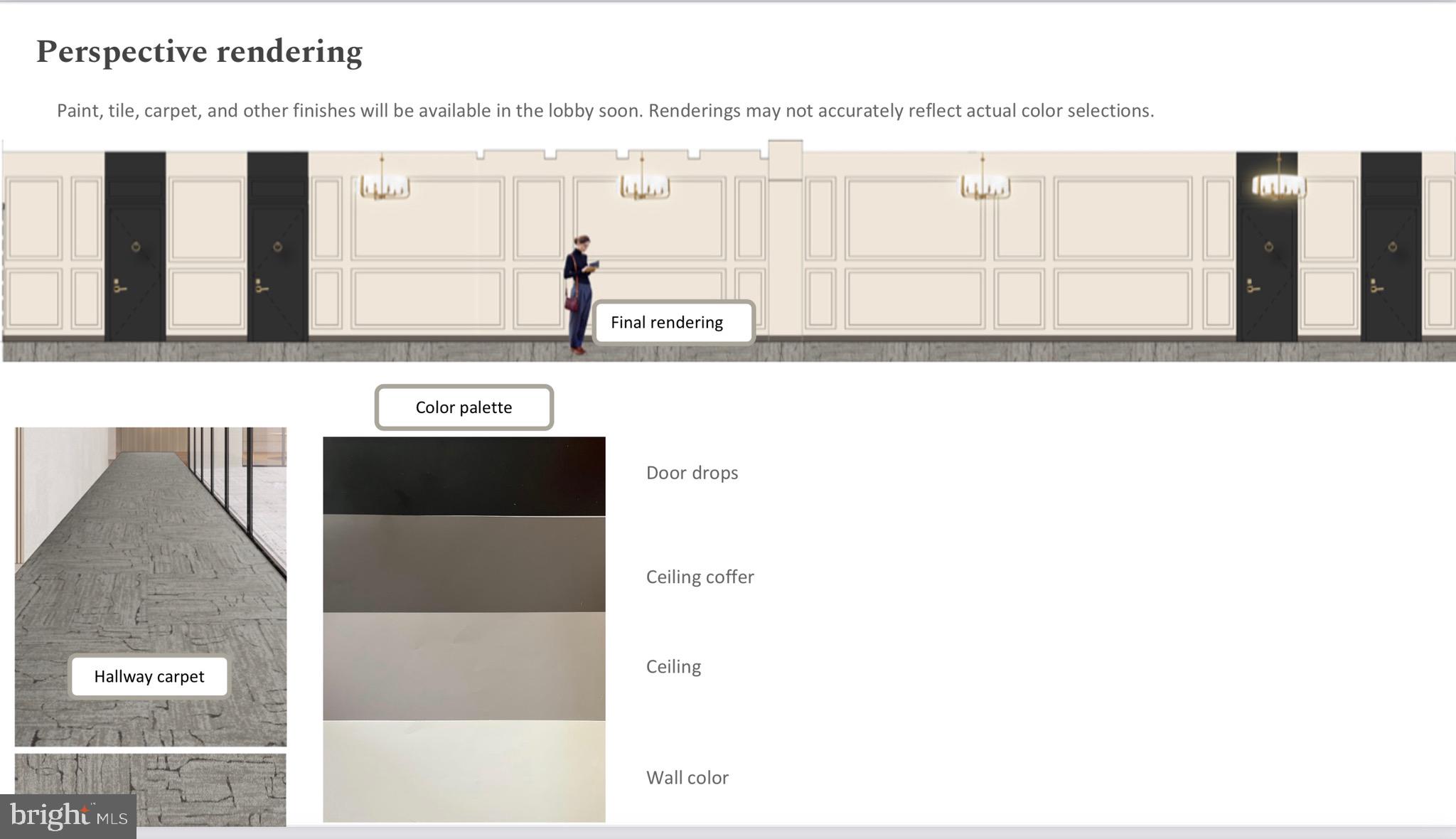1456x839 pixels.
Task: Select the off-white Wall color swatch
Action: click(x=464, y=771)
